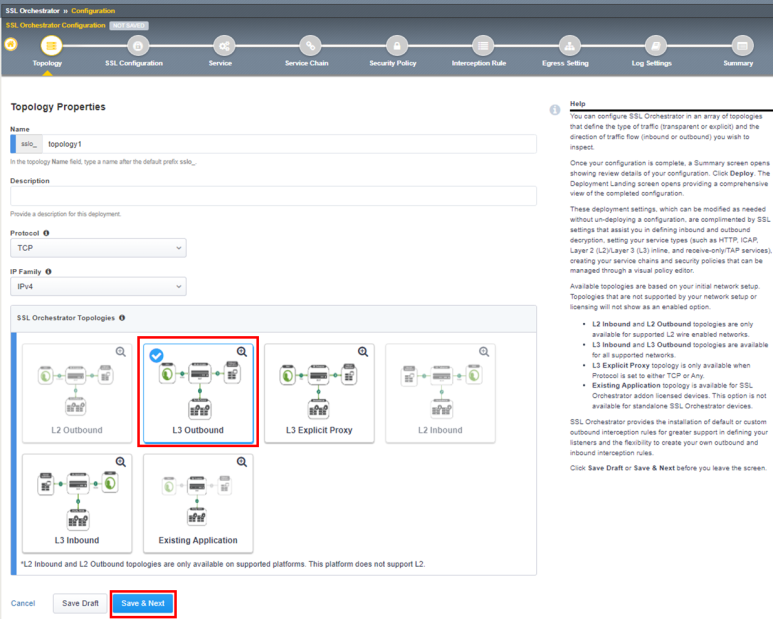Click the NOT SAVED status badge
Screen dimensions: 773x619
(129, 25)
